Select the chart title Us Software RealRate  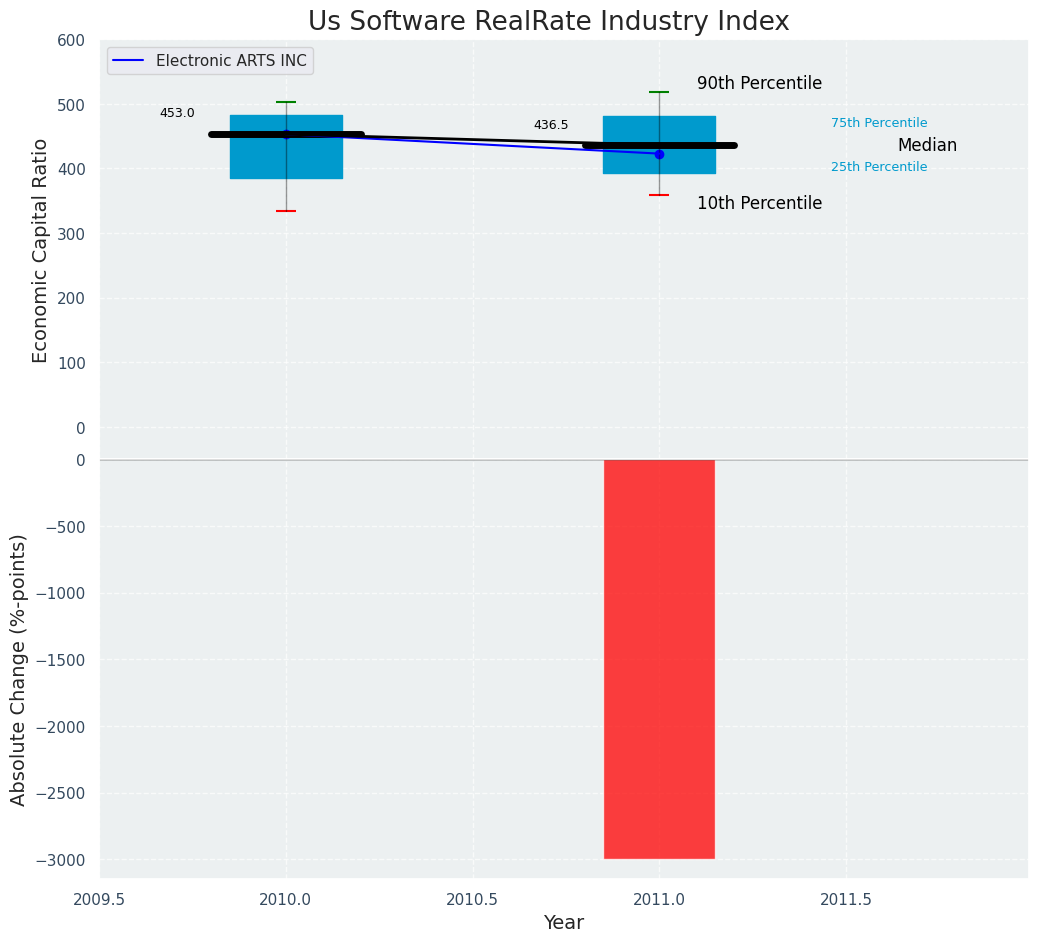(548, 22)
